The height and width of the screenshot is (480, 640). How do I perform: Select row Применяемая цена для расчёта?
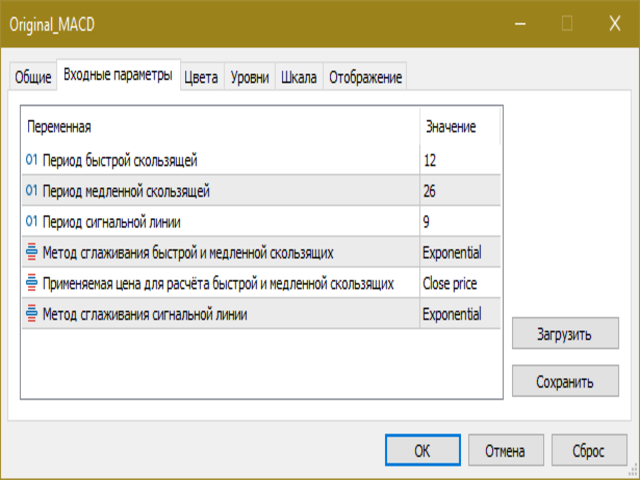coord(261,283)
